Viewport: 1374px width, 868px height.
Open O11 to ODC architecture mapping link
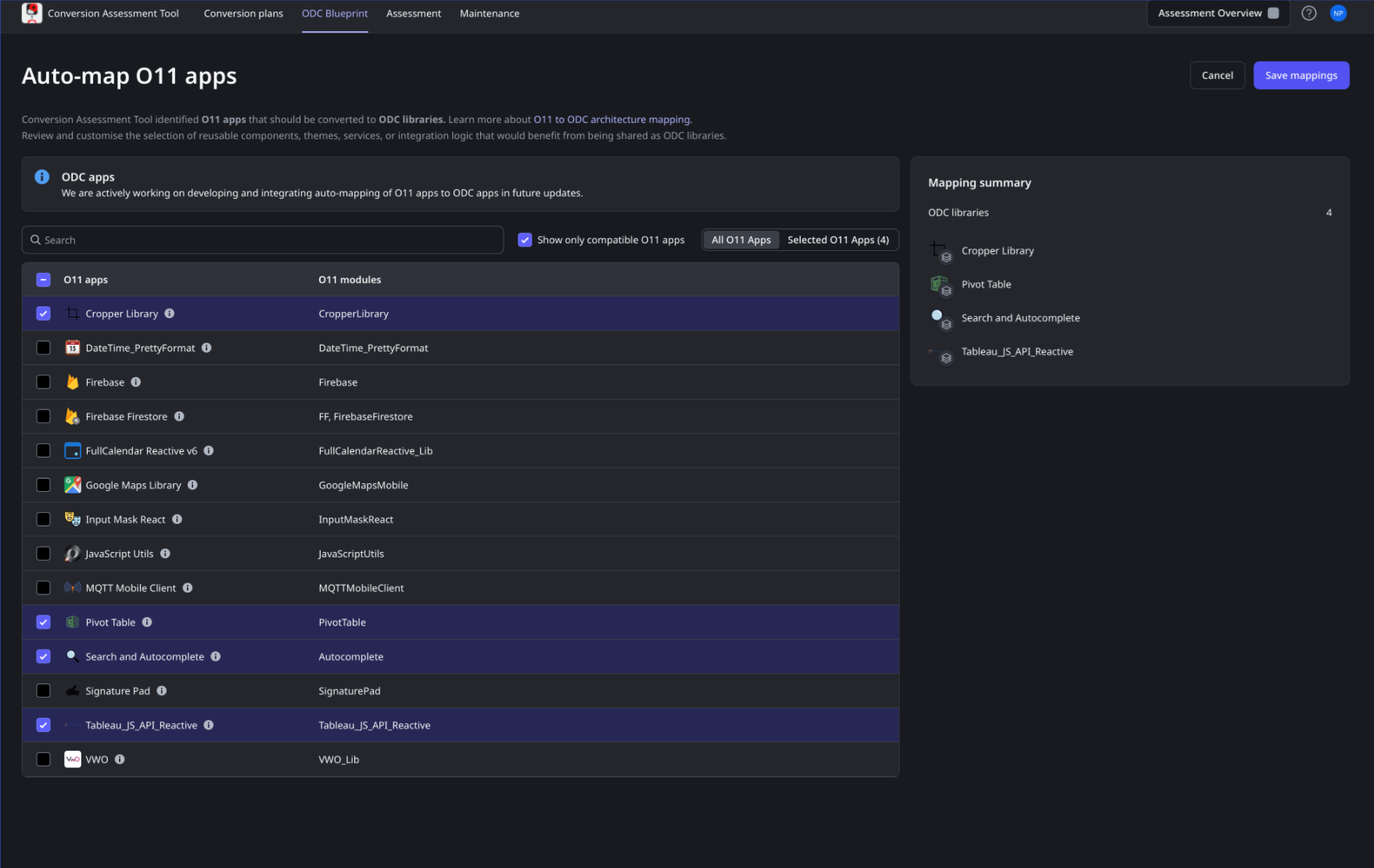[x=612, y=120]
